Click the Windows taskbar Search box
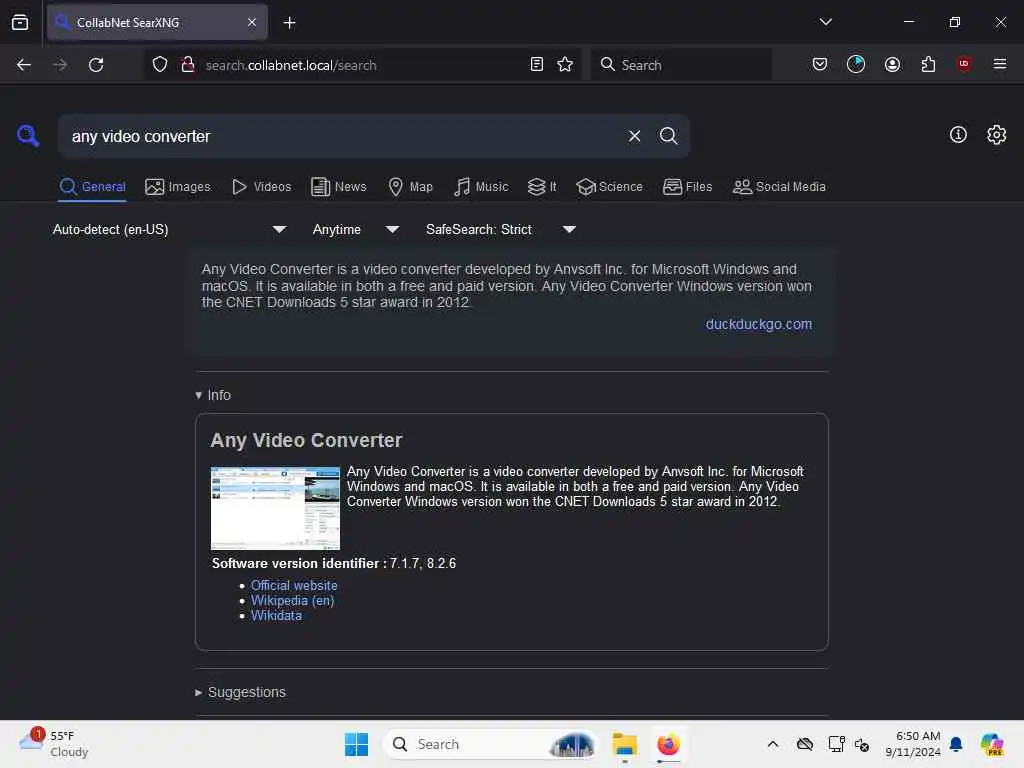The image size is (1024, 768). pyautogui.click(x=490, y=744)
